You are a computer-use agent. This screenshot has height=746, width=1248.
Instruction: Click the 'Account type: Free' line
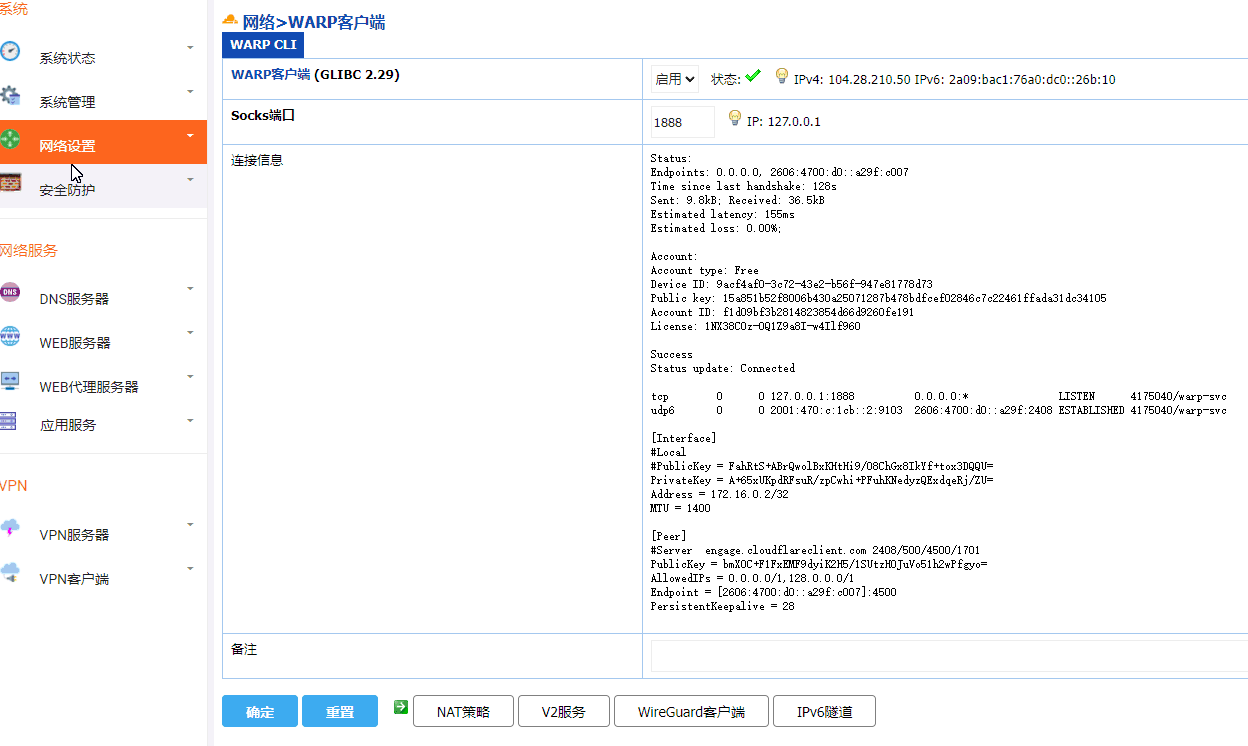(x=704, y=270)
